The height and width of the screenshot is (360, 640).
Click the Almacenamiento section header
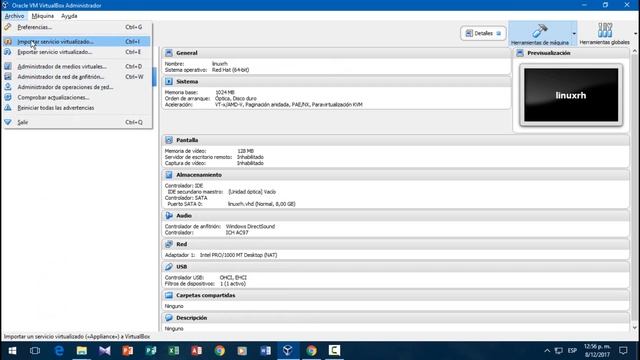point(396,175)
